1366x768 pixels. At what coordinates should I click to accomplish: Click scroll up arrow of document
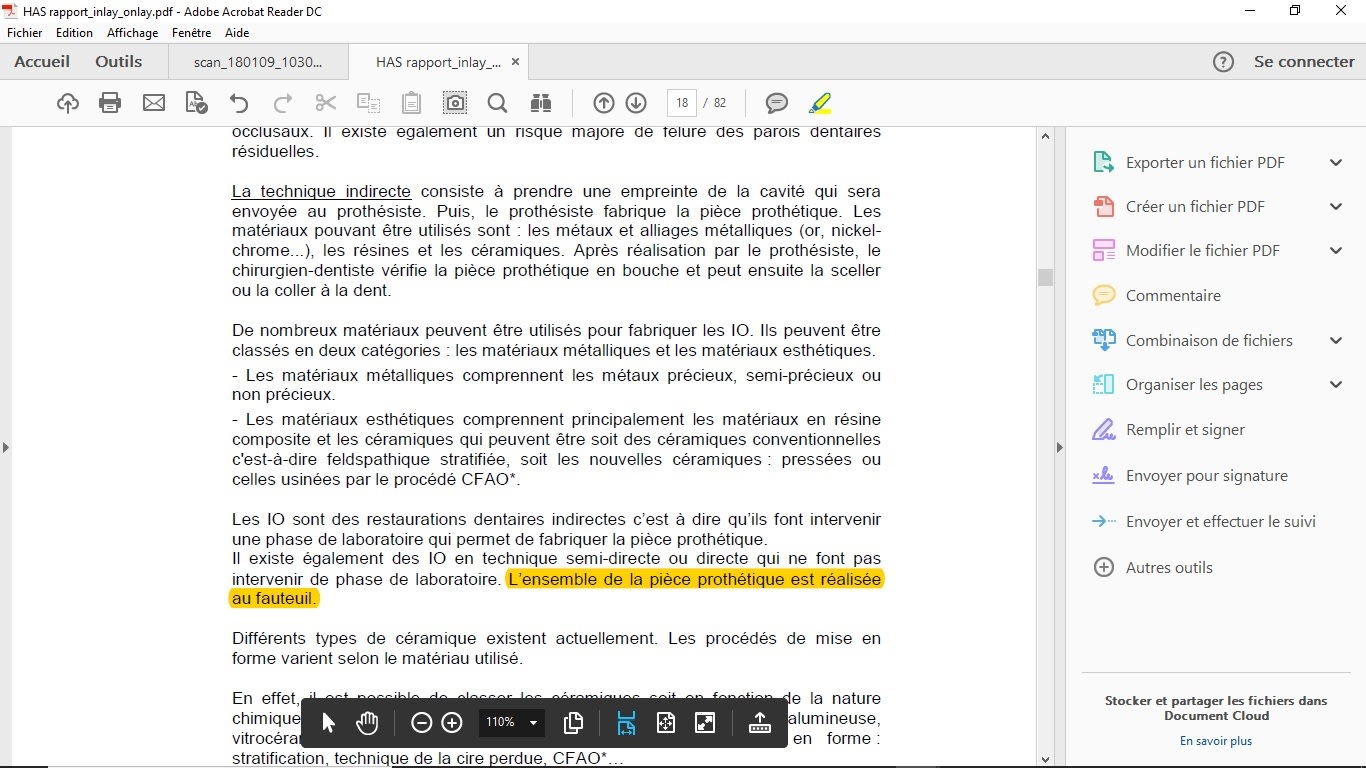tap(1046, 136)
